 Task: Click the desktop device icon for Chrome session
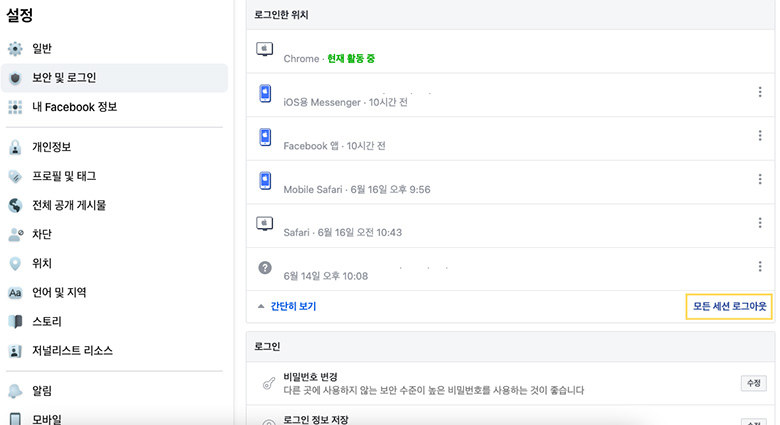pyautogui.click(x=265, y=49)
